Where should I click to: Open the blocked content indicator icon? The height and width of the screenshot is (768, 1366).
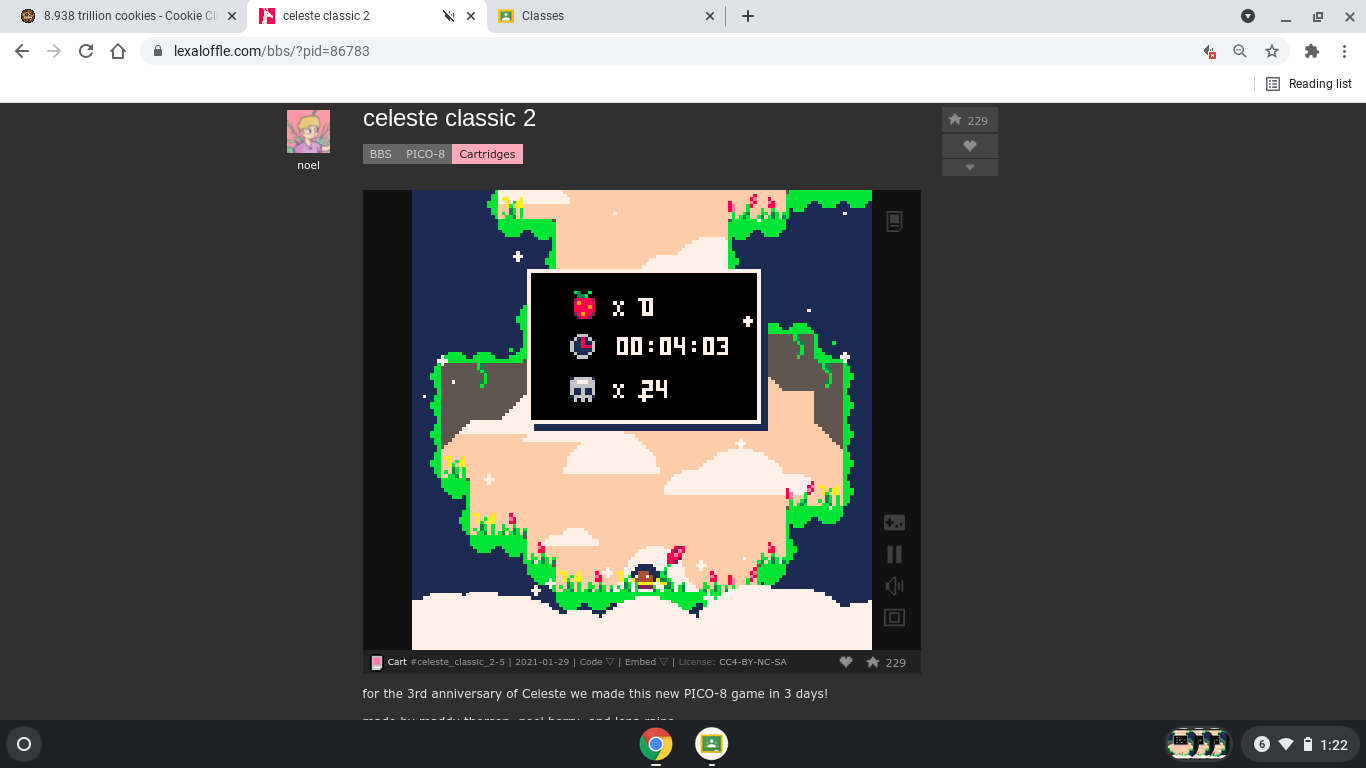coord(1210,51)
